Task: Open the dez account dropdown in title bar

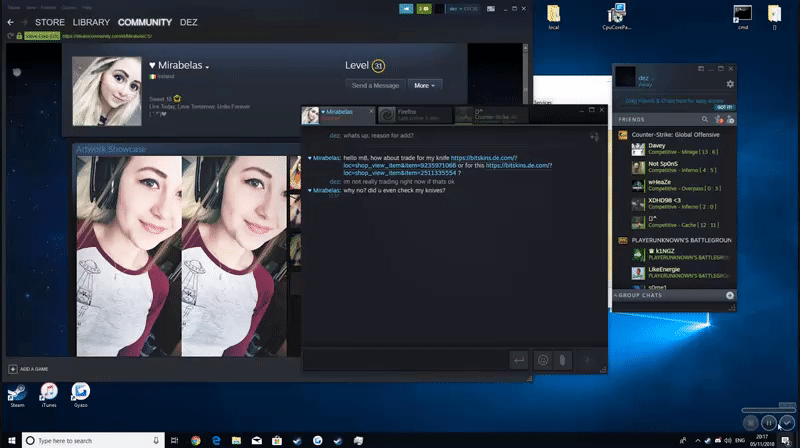Action: click(463, 9)
